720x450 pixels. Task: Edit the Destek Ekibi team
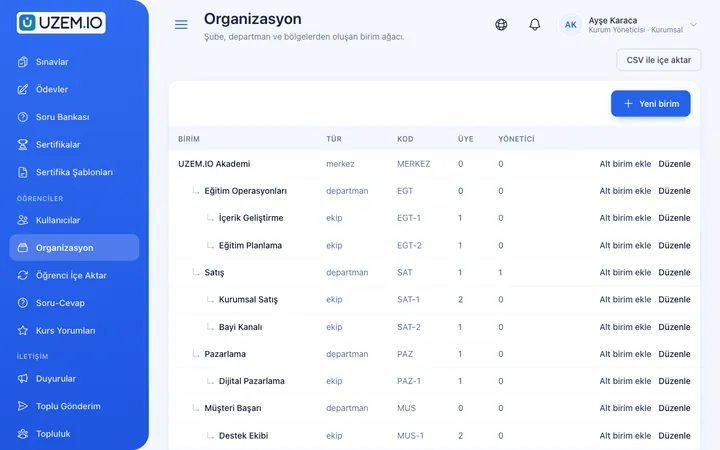coord(674,436)
